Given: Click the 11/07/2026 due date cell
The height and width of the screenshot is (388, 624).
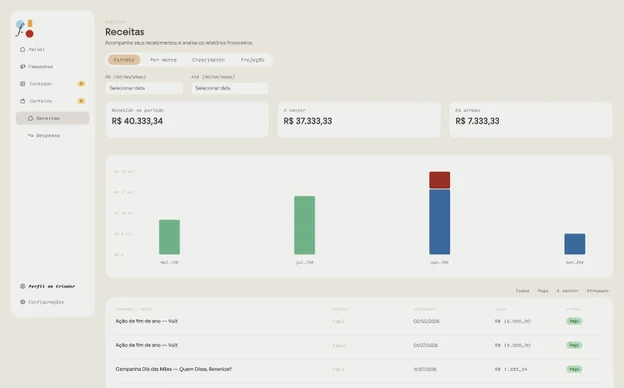Looking at the screenshot, I should click(x=425, y=369).
